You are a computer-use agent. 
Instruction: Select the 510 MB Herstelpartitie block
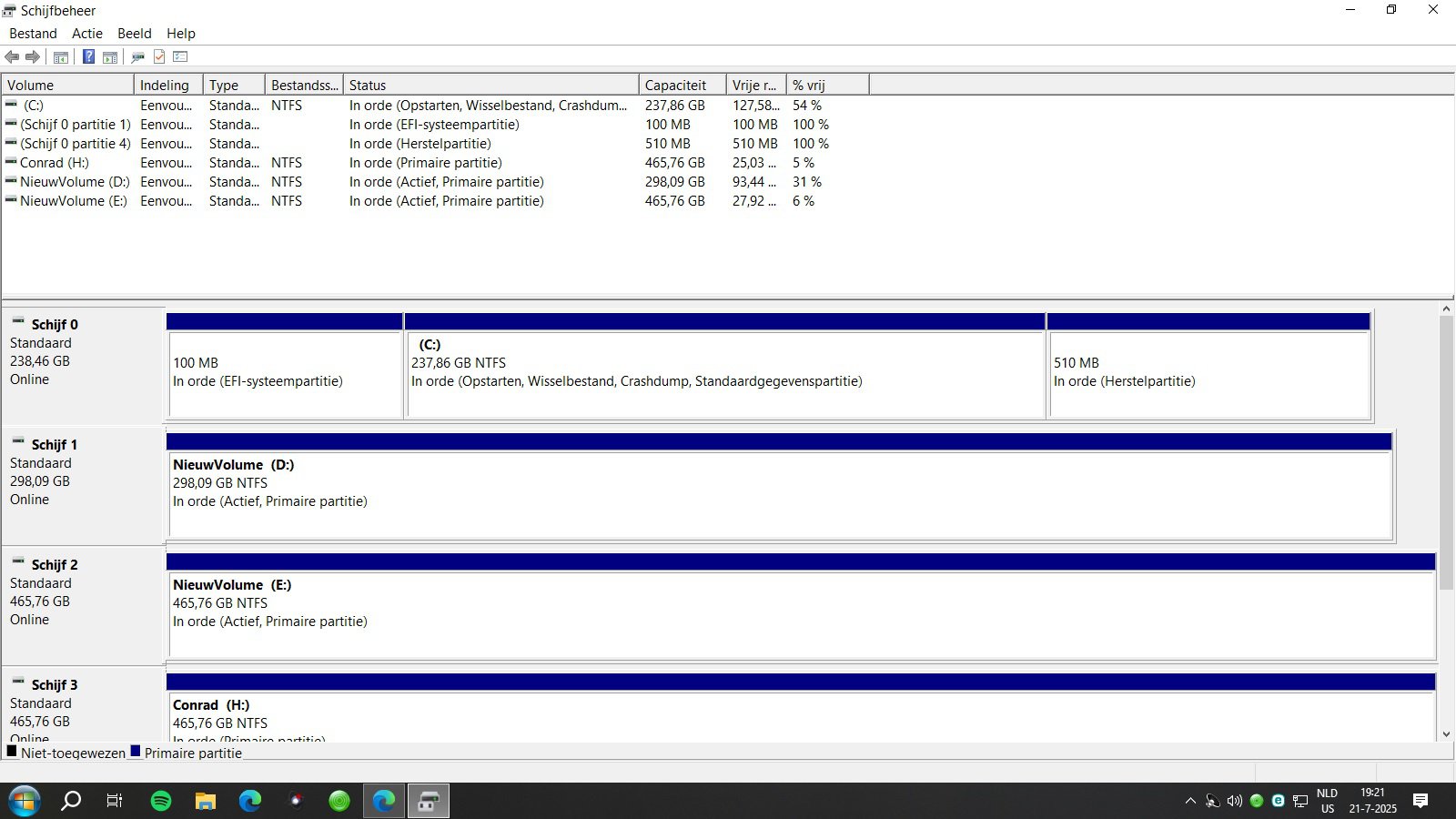[x=1208, y=367]
